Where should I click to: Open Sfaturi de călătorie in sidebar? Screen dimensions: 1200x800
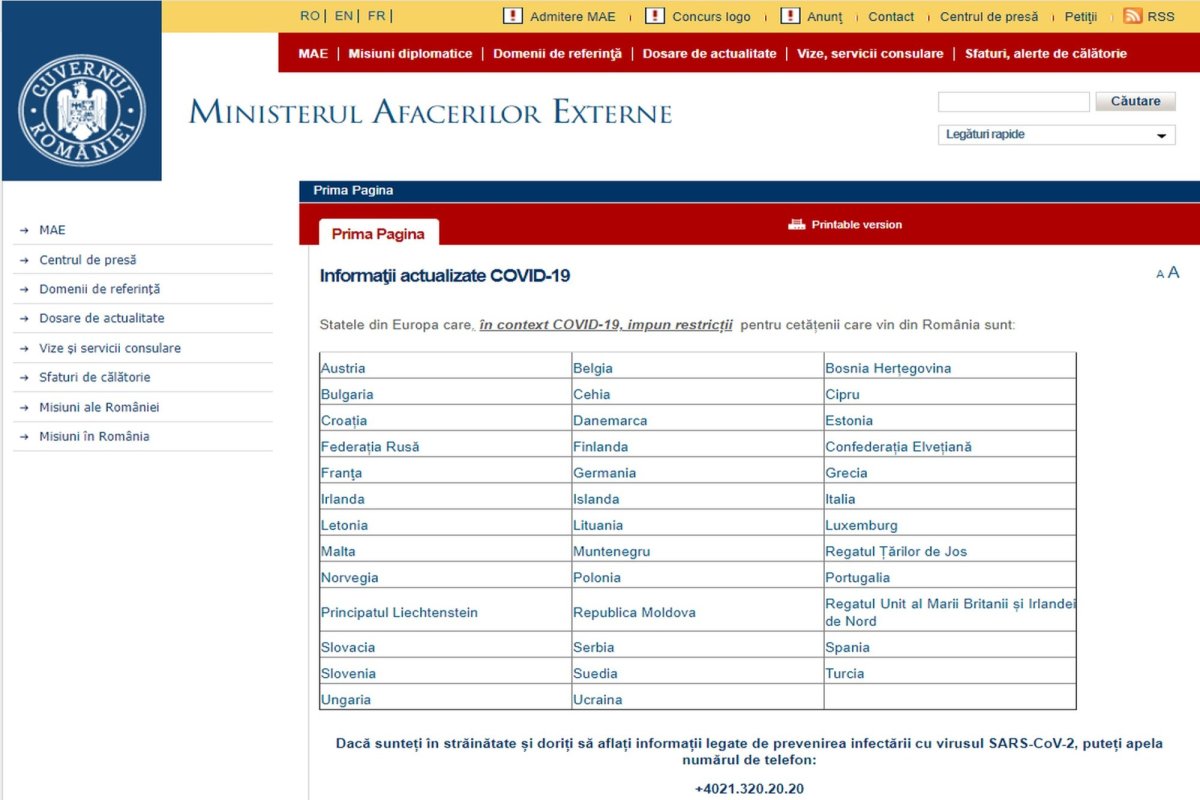[95, 377]
